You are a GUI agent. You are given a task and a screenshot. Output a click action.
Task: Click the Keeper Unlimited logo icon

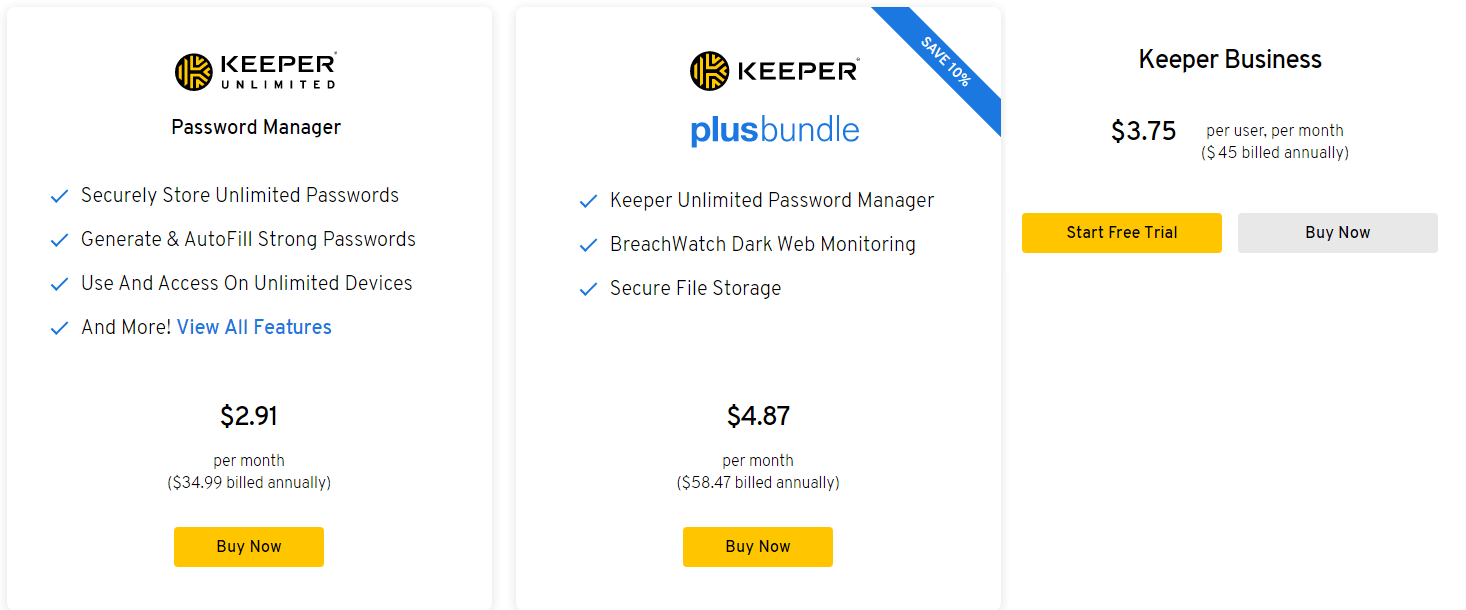[x=194, y=71]
